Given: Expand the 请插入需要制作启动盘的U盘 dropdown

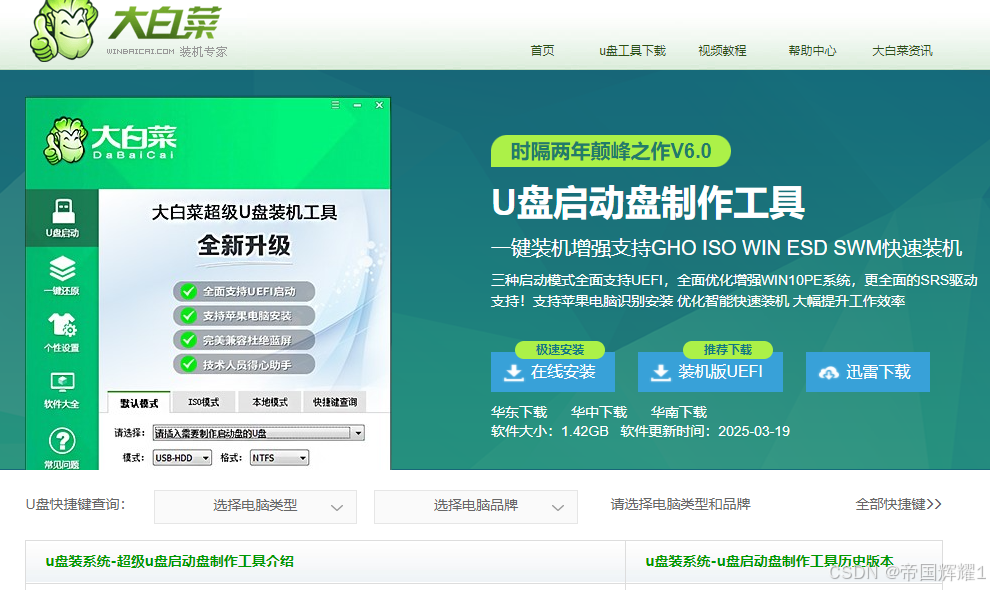Looking at the screenshot, I should (x=259, y=433).
